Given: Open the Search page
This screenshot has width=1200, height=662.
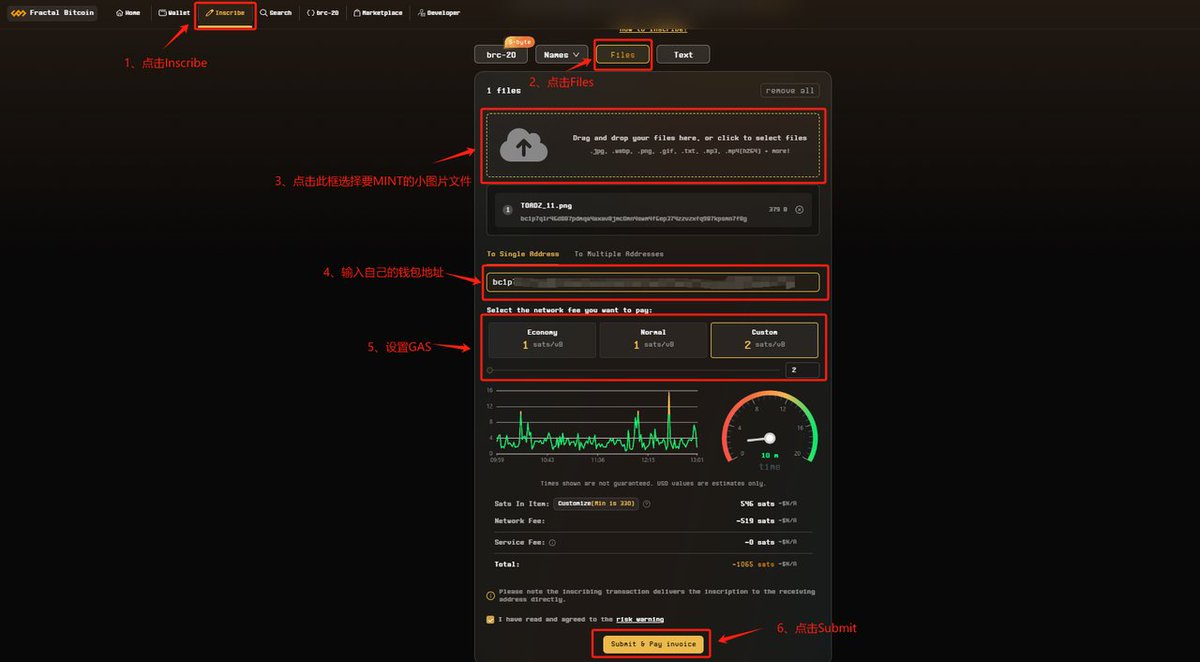Looking at the screenshot, I should coord(276,13).
